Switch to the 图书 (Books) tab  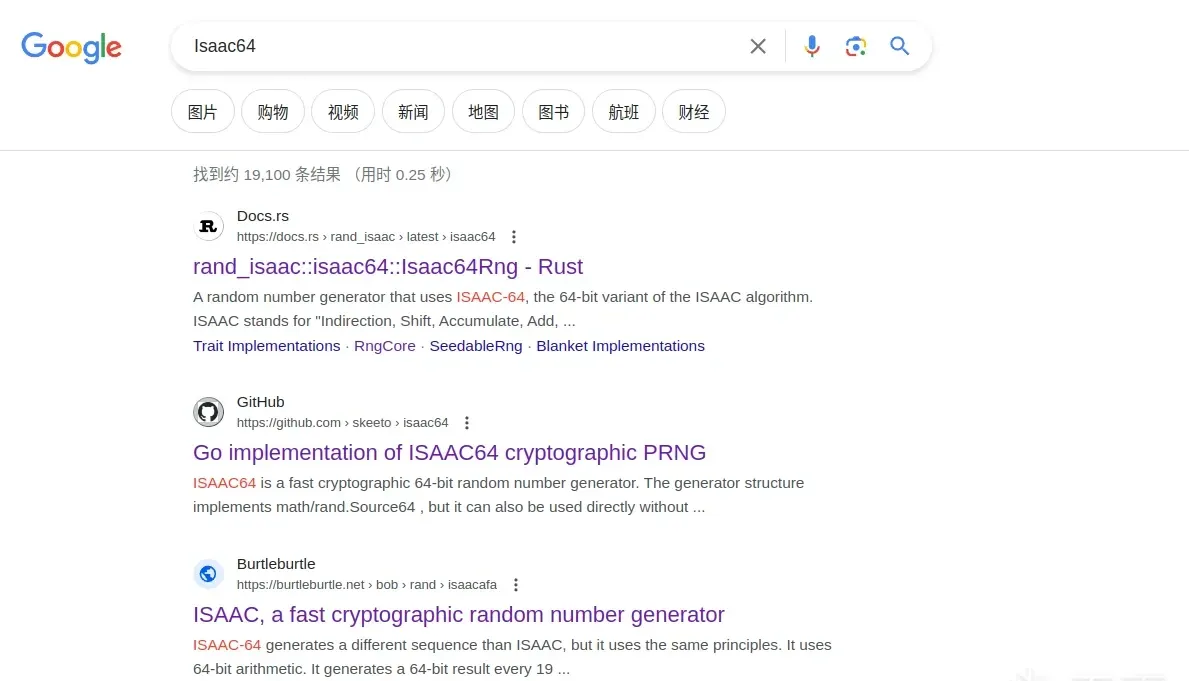click(554, 111)
